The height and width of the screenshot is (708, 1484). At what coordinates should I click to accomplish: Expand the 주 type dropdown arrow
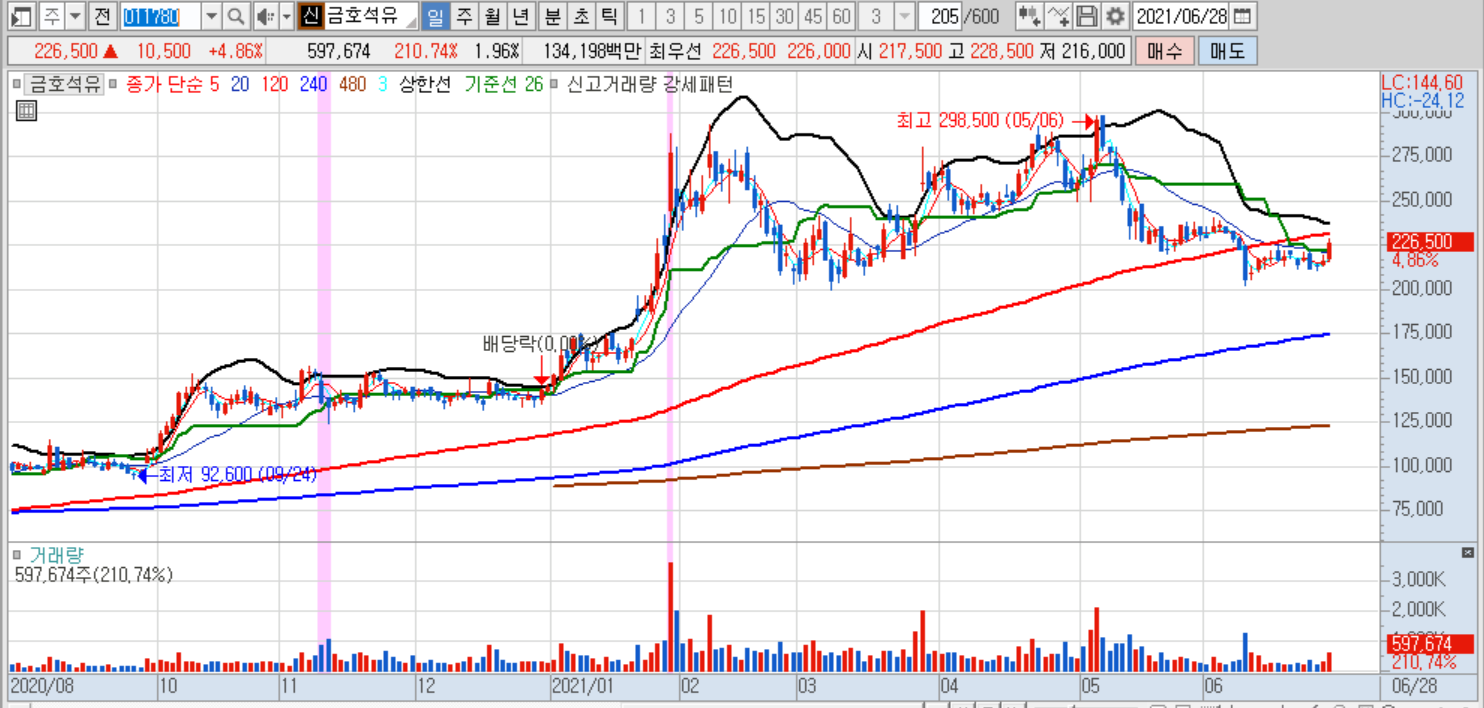(75, 16)
